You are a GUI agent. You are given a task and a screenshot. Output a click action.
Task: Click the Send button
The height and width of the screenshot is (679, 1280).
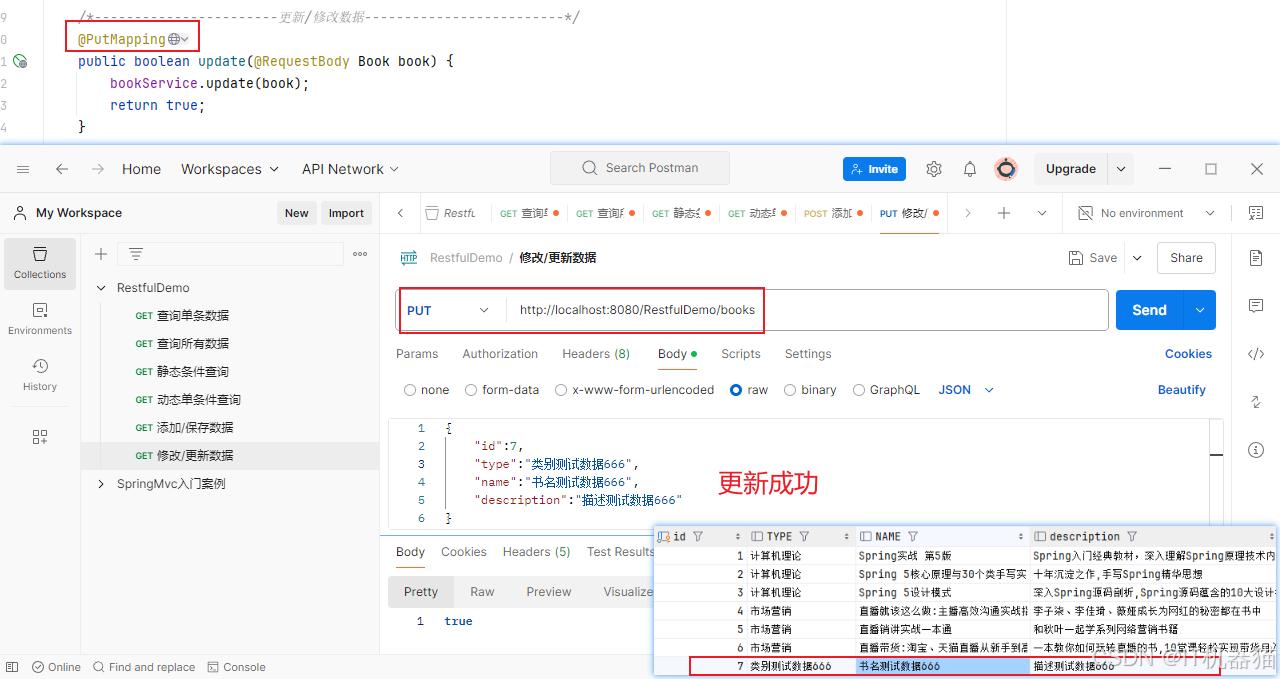1149,310
